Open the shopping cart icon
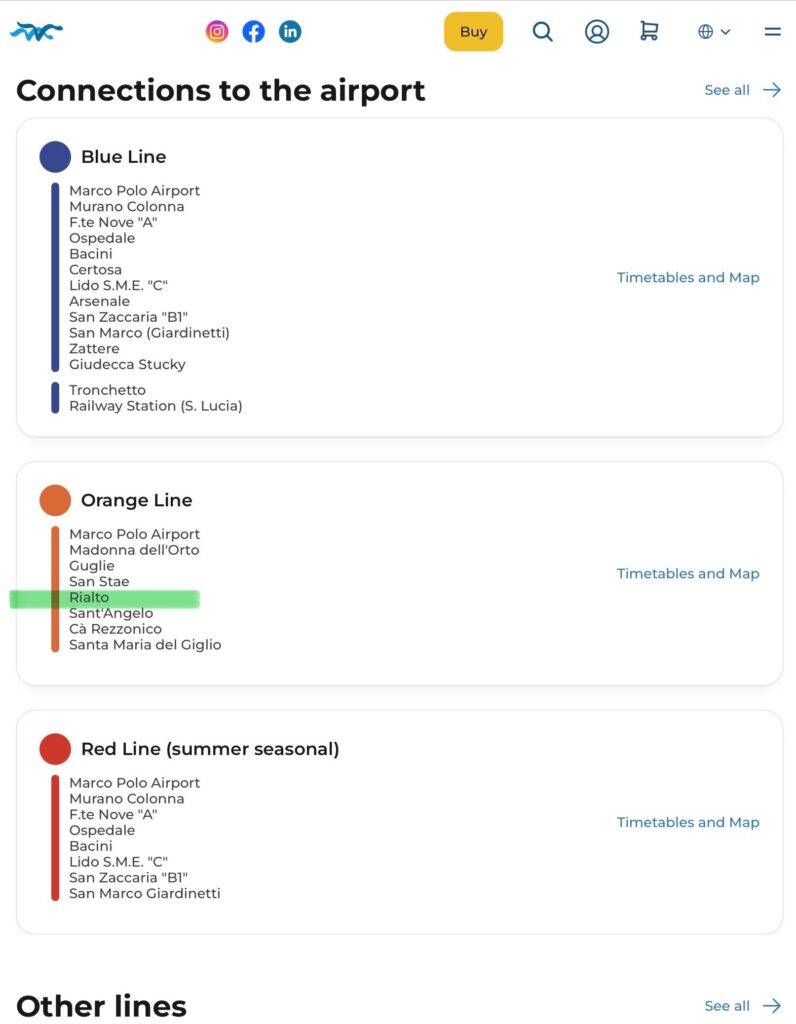Screen dimensions: 796x1024 point(649,32)
